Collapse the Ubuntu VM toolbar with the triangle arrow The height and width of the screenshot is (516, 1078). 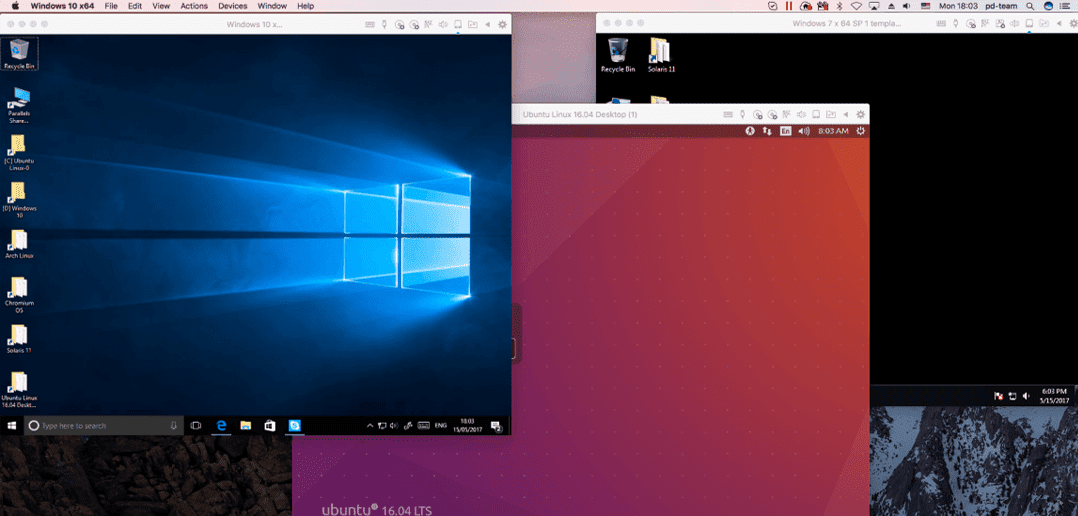846,114
